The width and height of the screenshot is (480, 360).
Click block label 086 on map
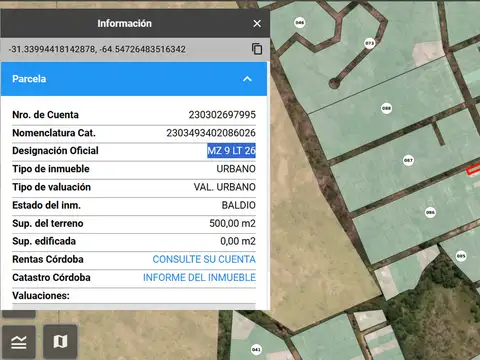[430, 212]
